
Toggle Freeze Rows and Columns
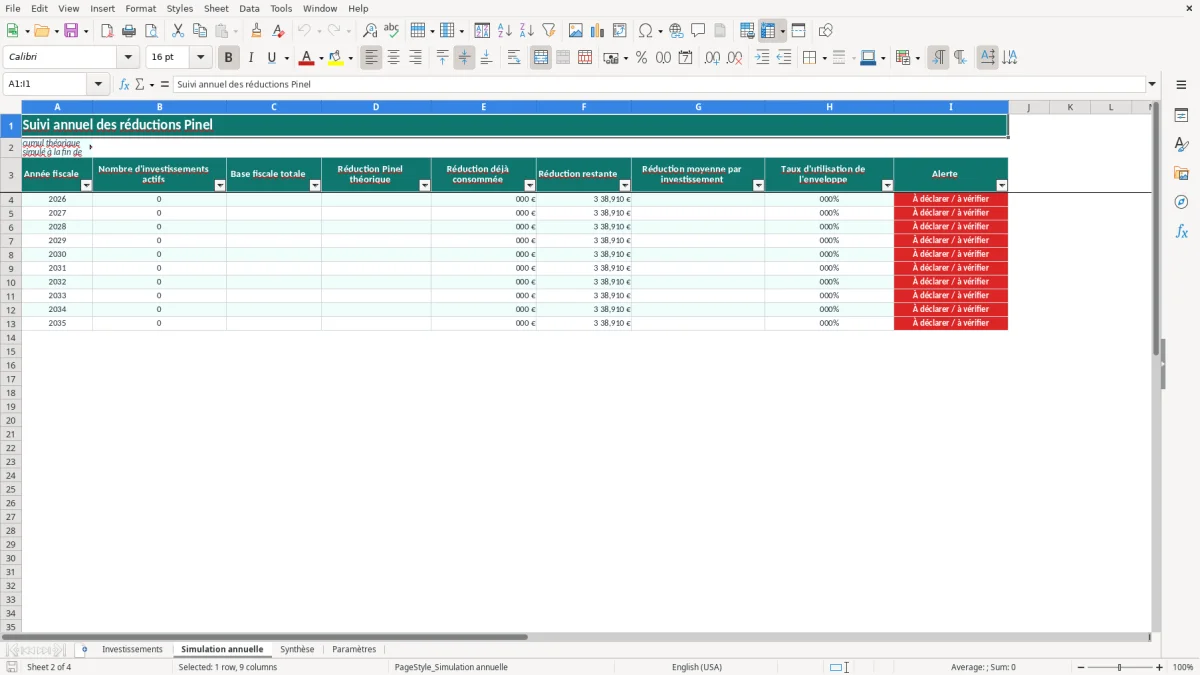coord(768,31)
